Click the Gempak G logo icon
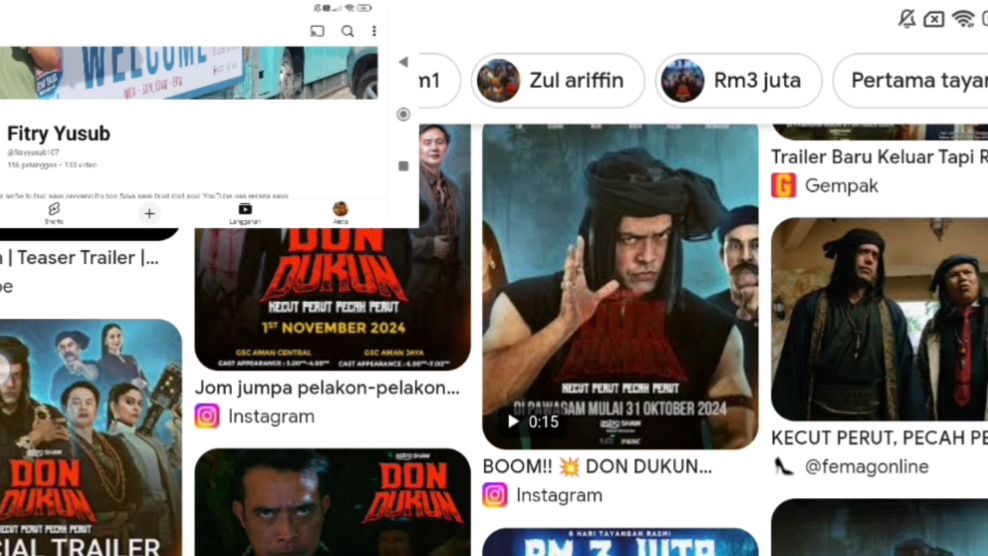 [x=784, y=186]
